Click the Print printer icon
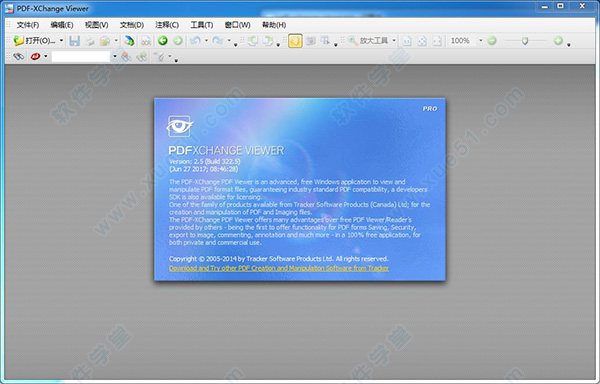Screen dimensions: 600x384 click(x=90, y=41)
